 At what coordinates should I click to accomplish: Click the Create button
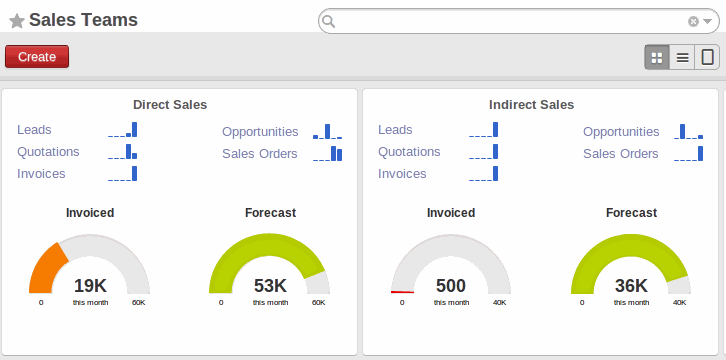[37, 56]
